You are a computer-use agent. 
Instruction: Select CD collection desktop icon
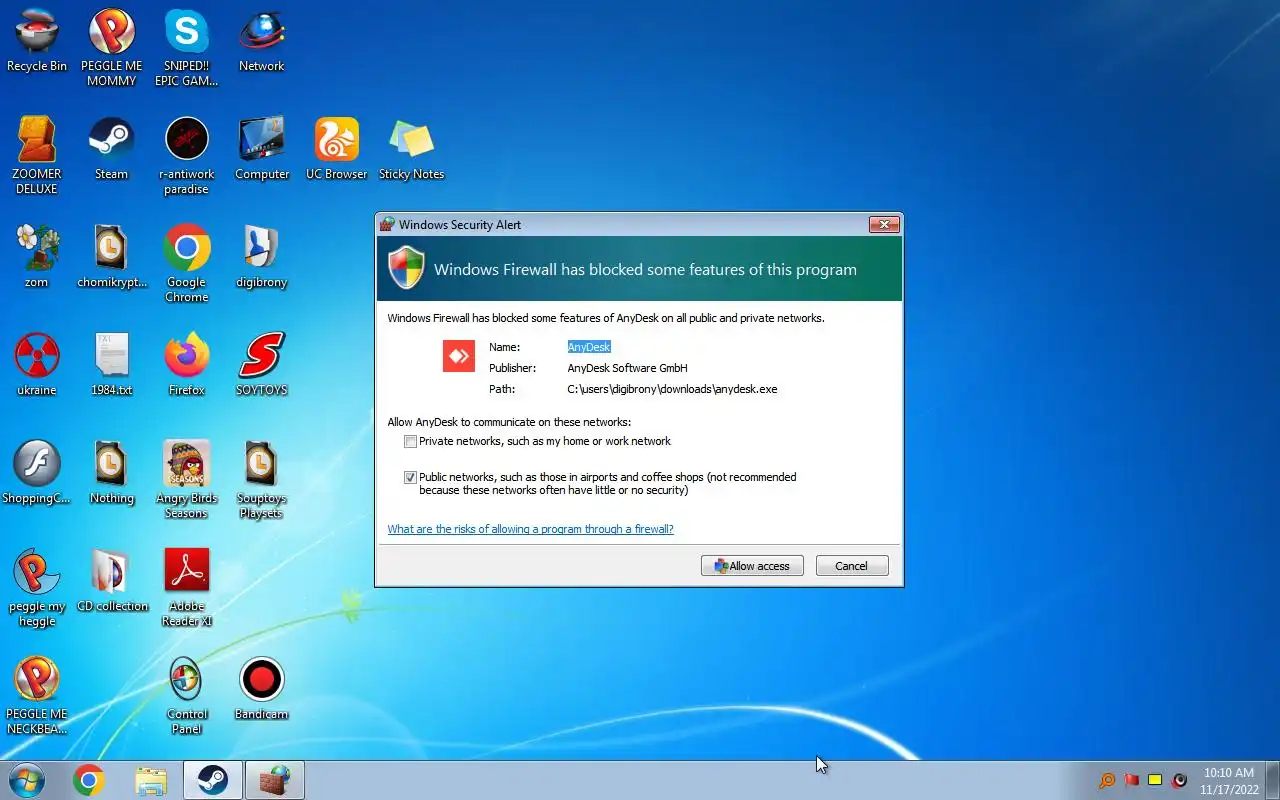pyautogui.click(x=112, y=581)
